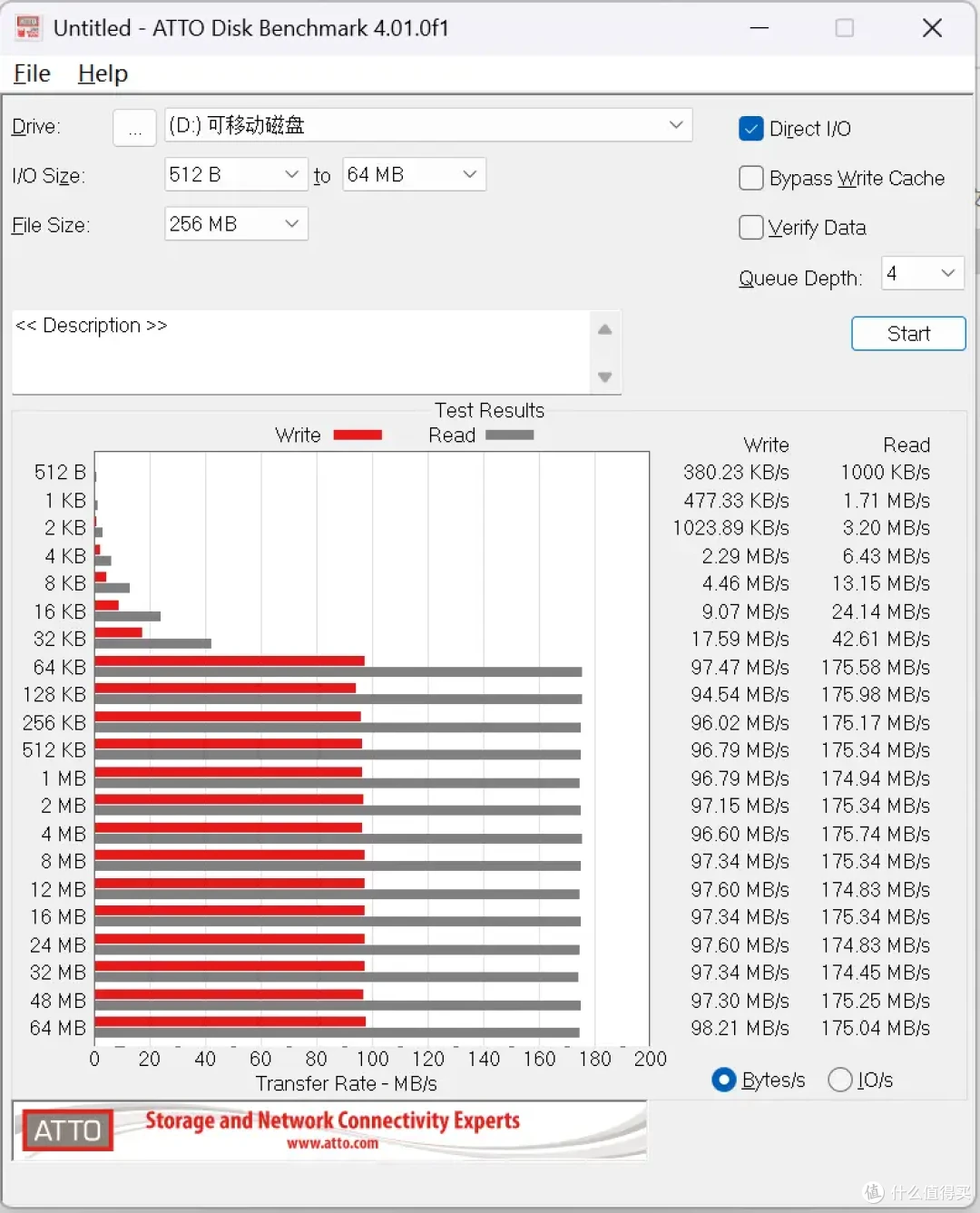Click the 48 MB row label
This screenshot has height=1213, width=980.
tap(58, 1001)
